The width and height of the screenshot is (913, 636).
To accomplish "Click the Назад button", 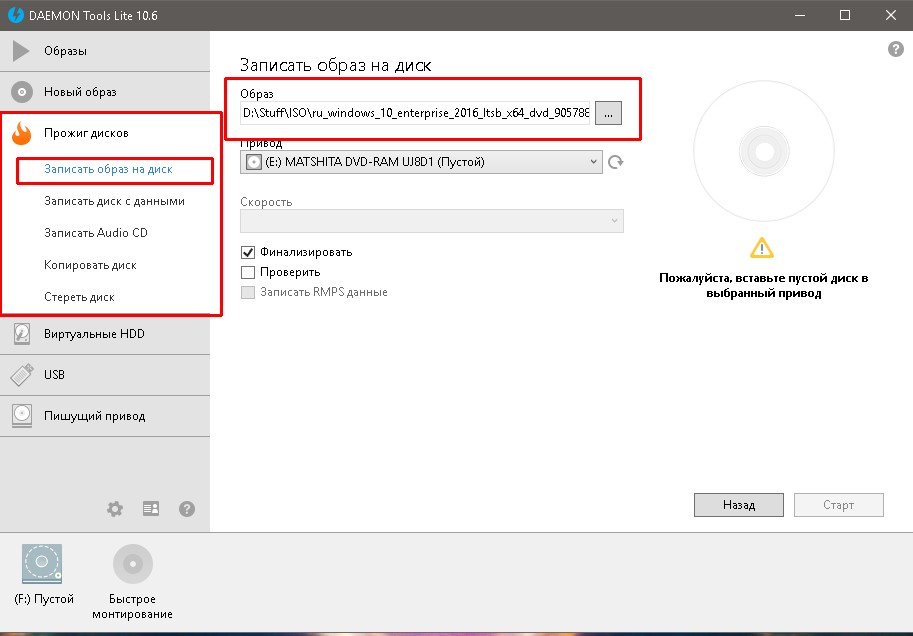I will (x=739, y=505).
